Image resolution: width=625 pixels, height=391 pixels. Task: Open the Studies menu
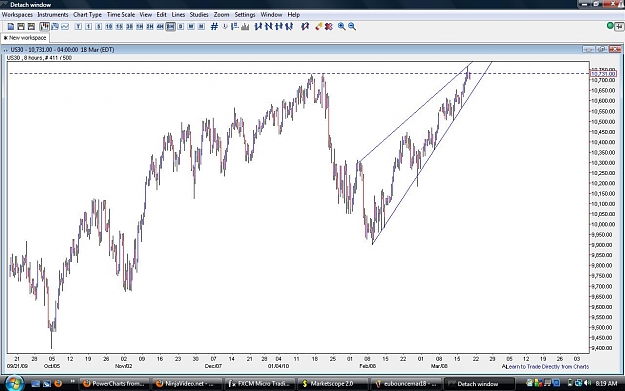(199, 14)
